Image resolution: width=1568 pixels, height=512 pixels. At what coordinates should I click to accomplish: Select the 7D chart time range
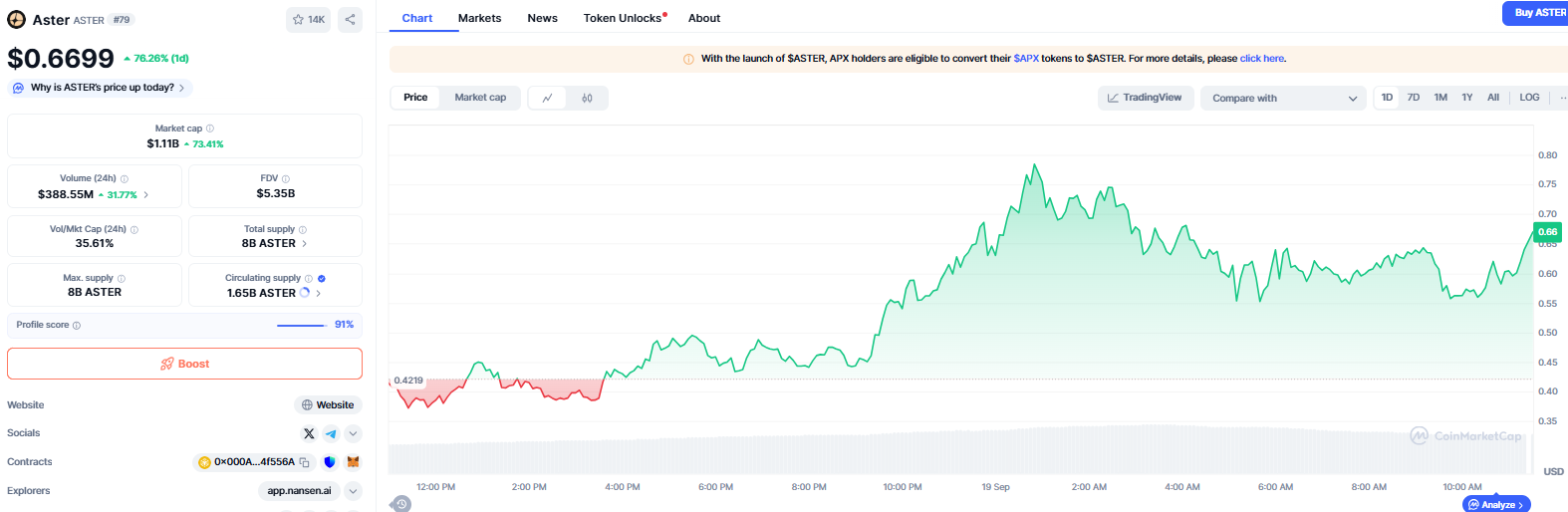pos(1413,98)
